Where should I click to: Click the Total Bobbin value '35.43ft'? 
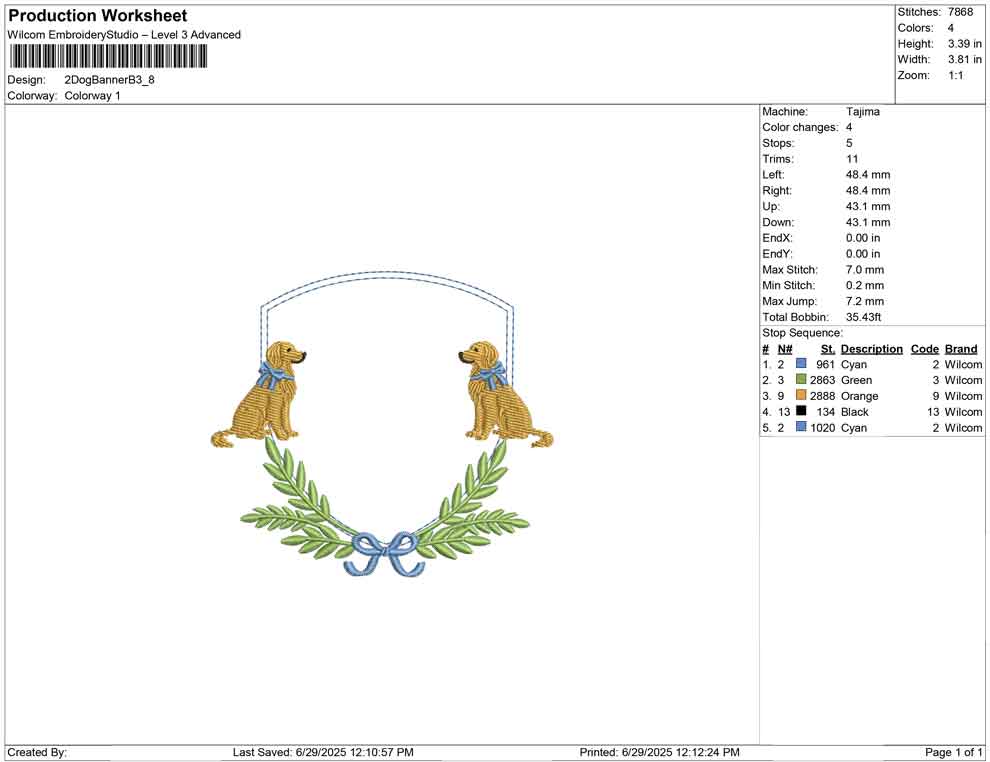coord(863,317)
